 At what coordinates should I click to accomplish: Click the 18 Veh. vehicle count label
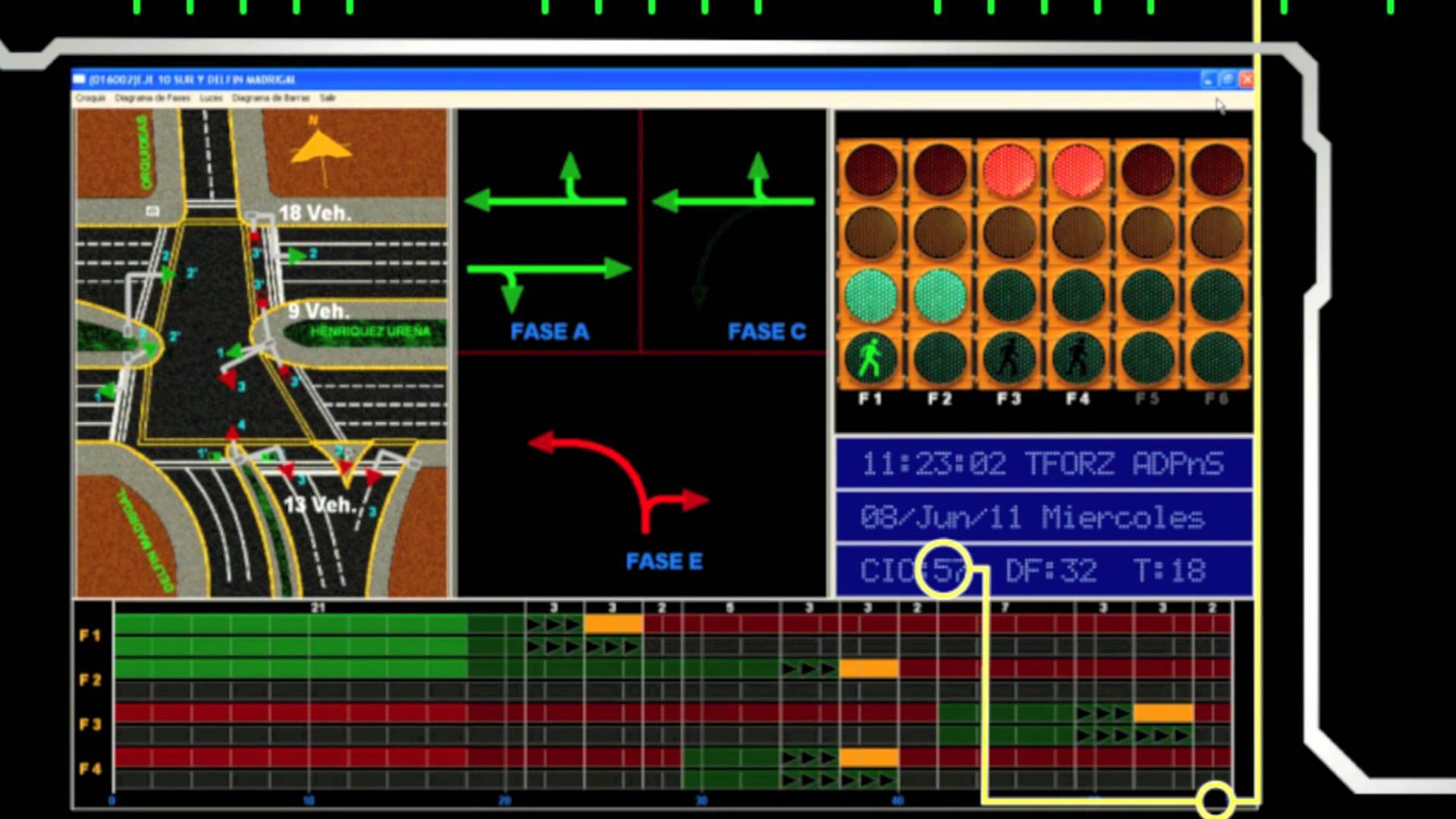pos(315,213)
